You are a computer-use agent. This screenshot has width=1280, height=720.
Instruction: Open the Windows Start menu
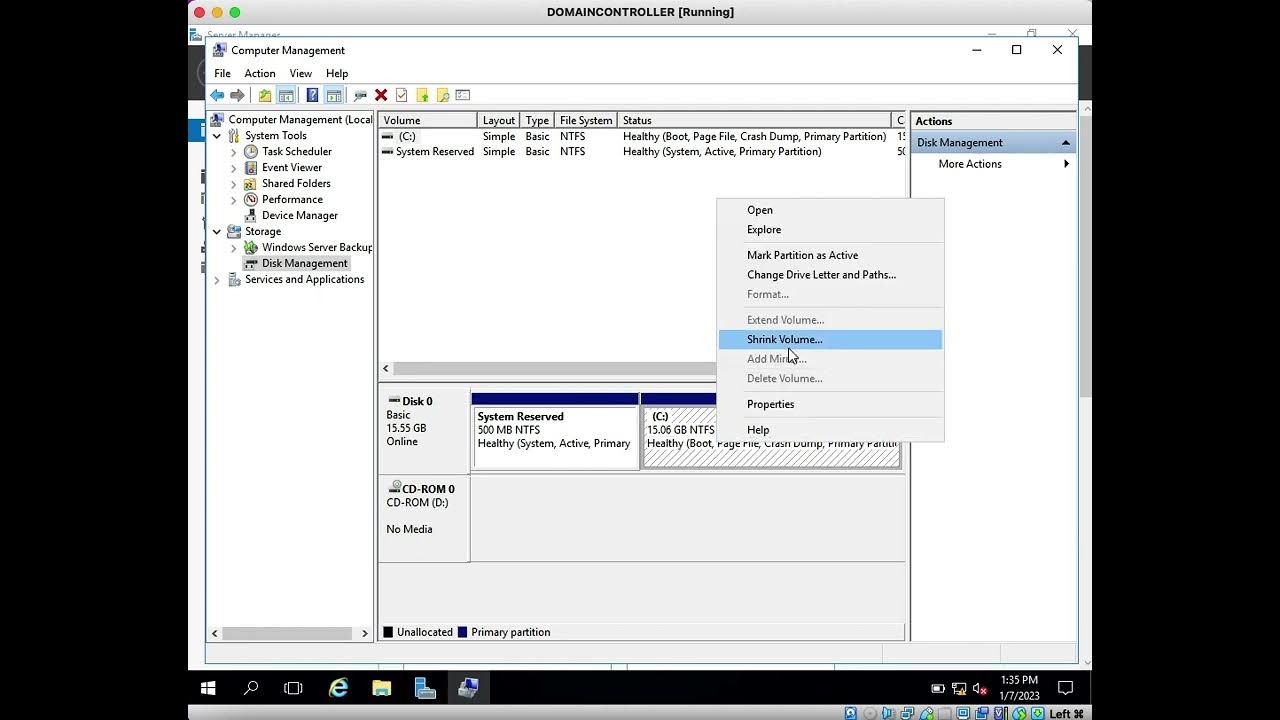(x=208, y=688)
